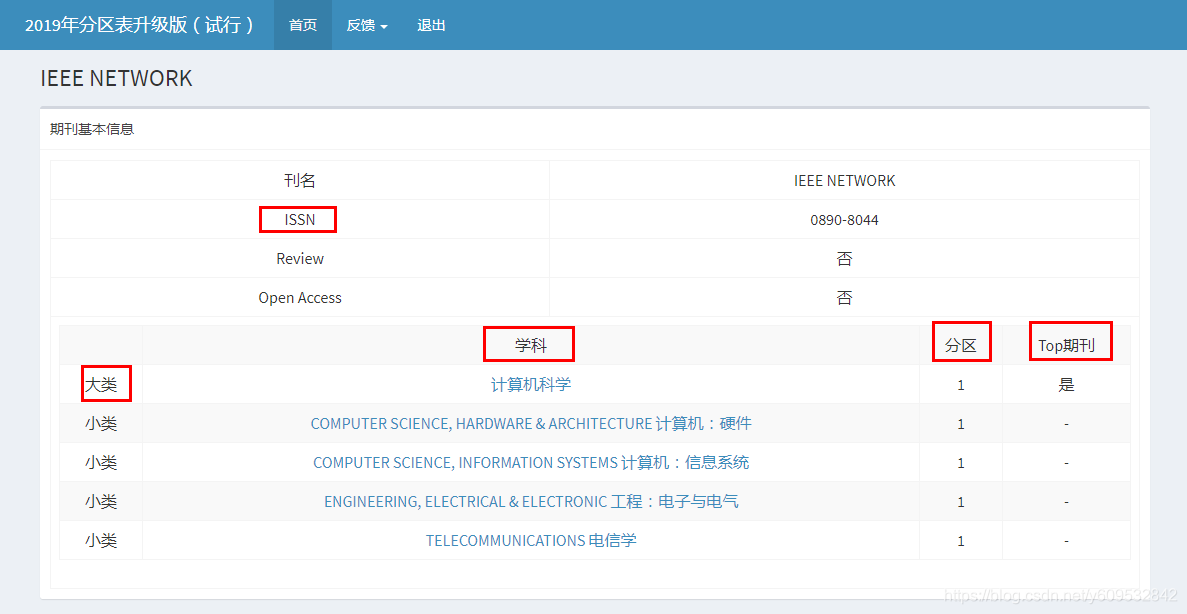This screenshot has height=614, width=1187.
Task: Click the 是 Top期刊 value
Action: point(1066,385)
